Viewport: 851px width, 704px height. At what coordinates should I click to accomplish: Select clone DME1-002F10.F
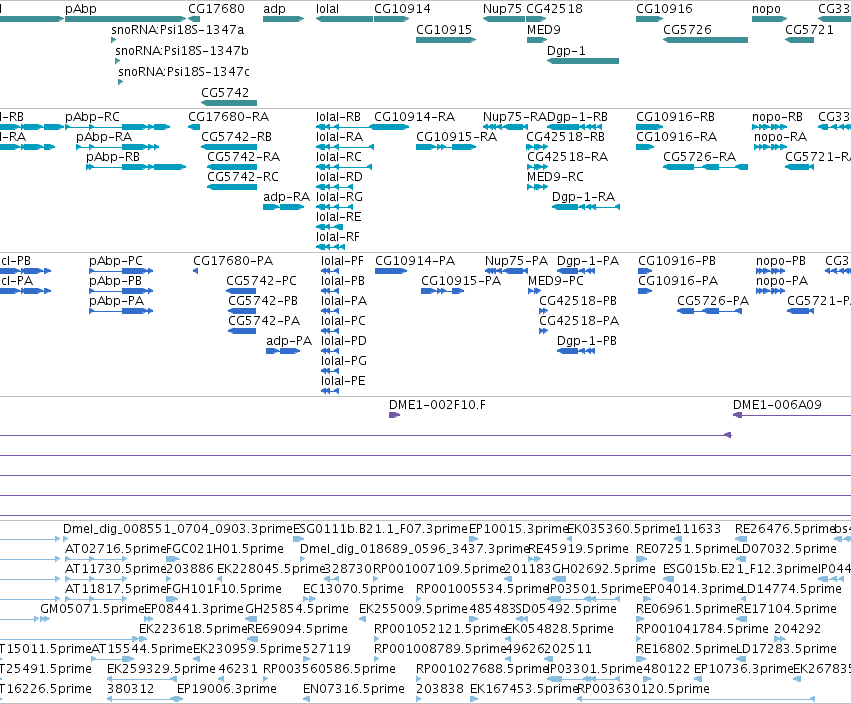pos(437,405)
